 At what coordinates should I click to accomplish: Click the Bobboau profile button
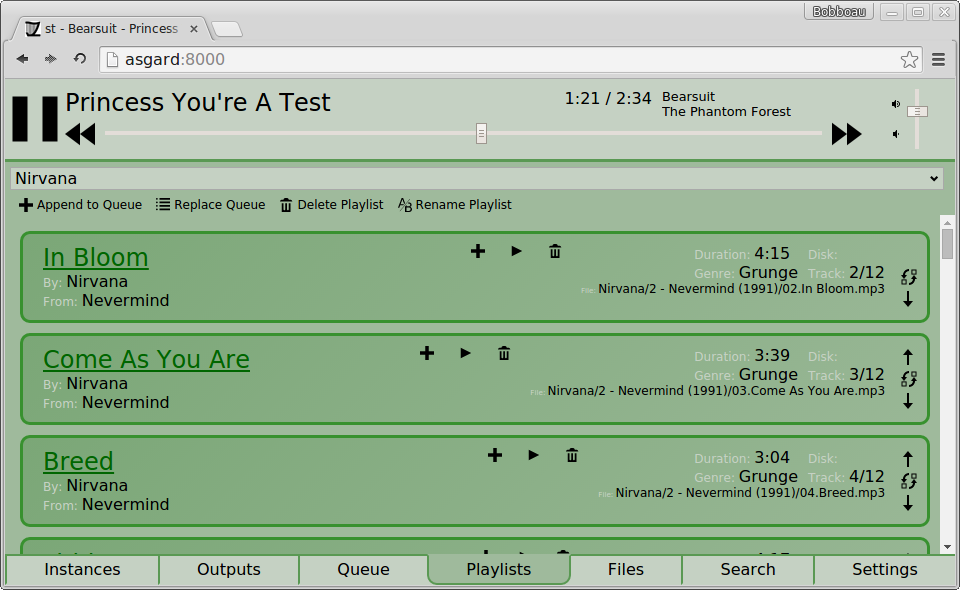(838, 12)
